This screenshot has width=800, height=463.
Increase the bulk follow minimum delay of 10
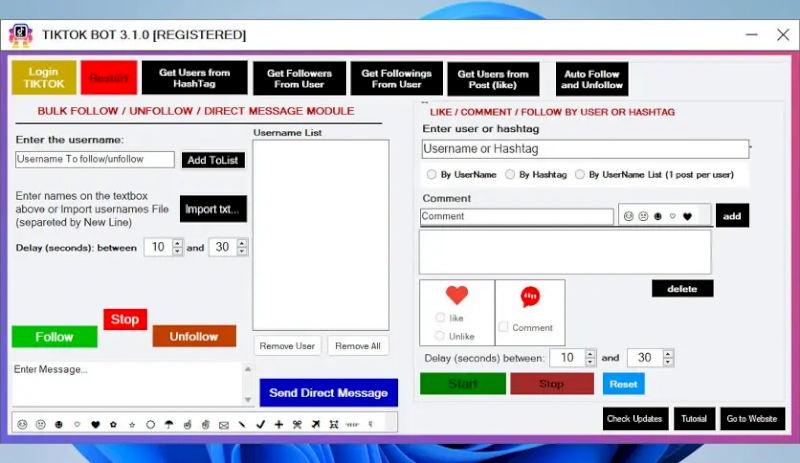tap(177, 243)
